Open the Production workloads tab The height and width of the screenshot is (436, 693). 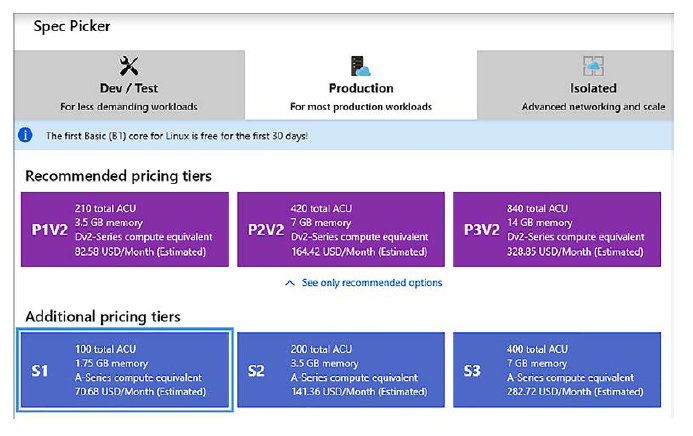click(360, 86)
